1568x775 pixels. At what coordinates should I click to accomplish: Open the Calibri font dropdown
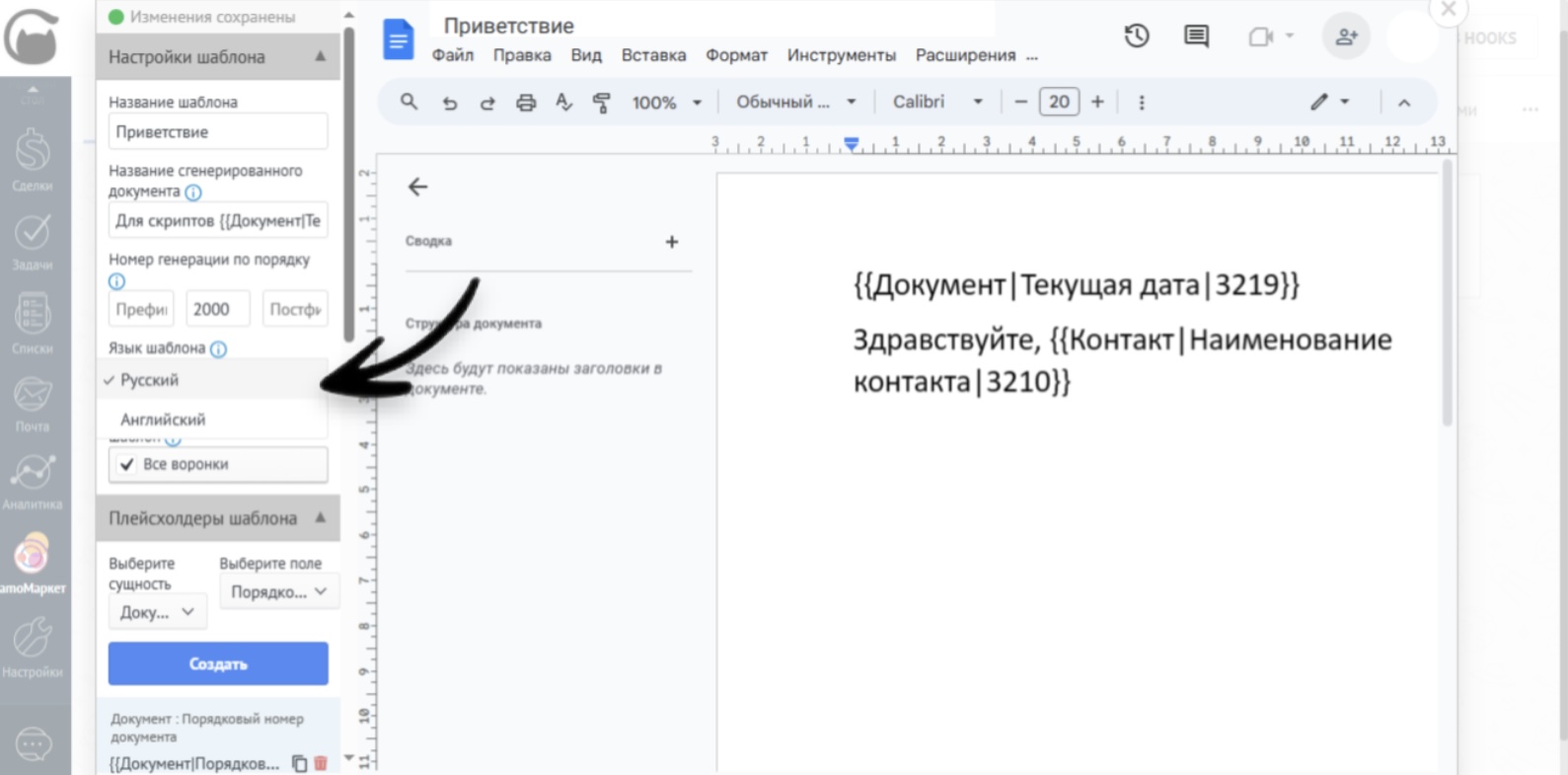[937, 102]
